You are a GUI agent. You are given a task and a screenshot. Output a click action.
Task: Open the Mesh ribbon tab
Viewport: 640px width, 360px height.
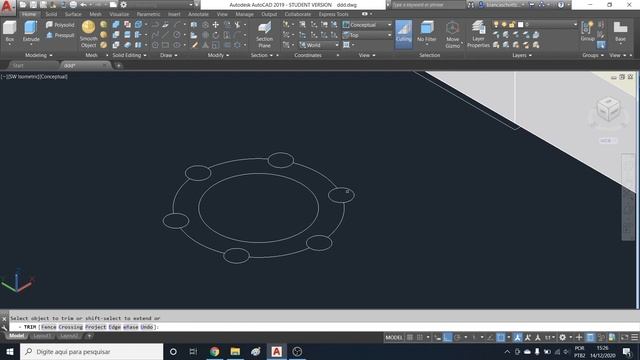(x=96, y=14)
